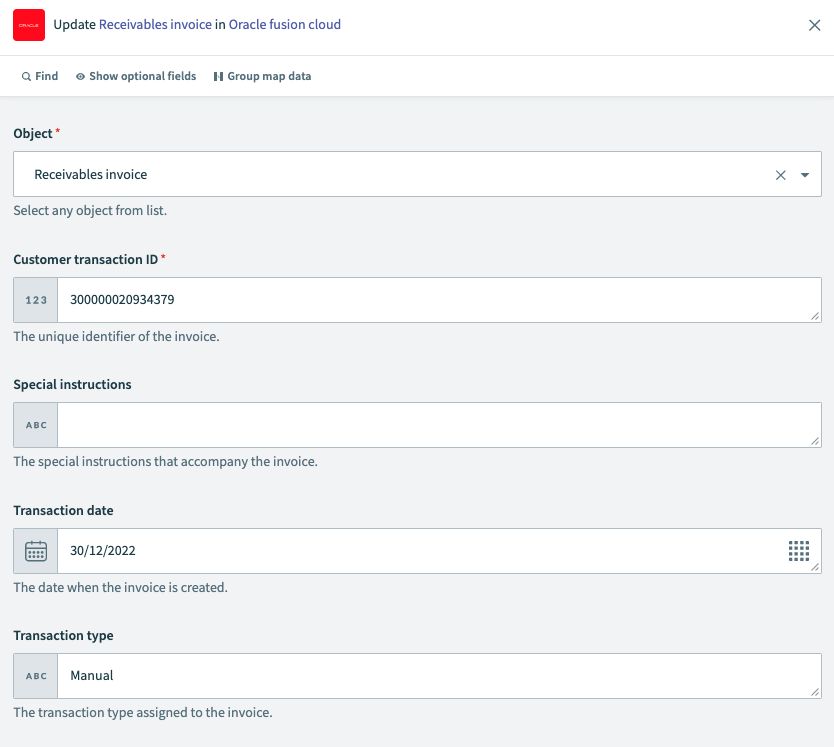Click the Oracle logo icon
Image resolution: width=834 pixels, height=747 pixels.
pyautogui.click(x=29, y=25)
